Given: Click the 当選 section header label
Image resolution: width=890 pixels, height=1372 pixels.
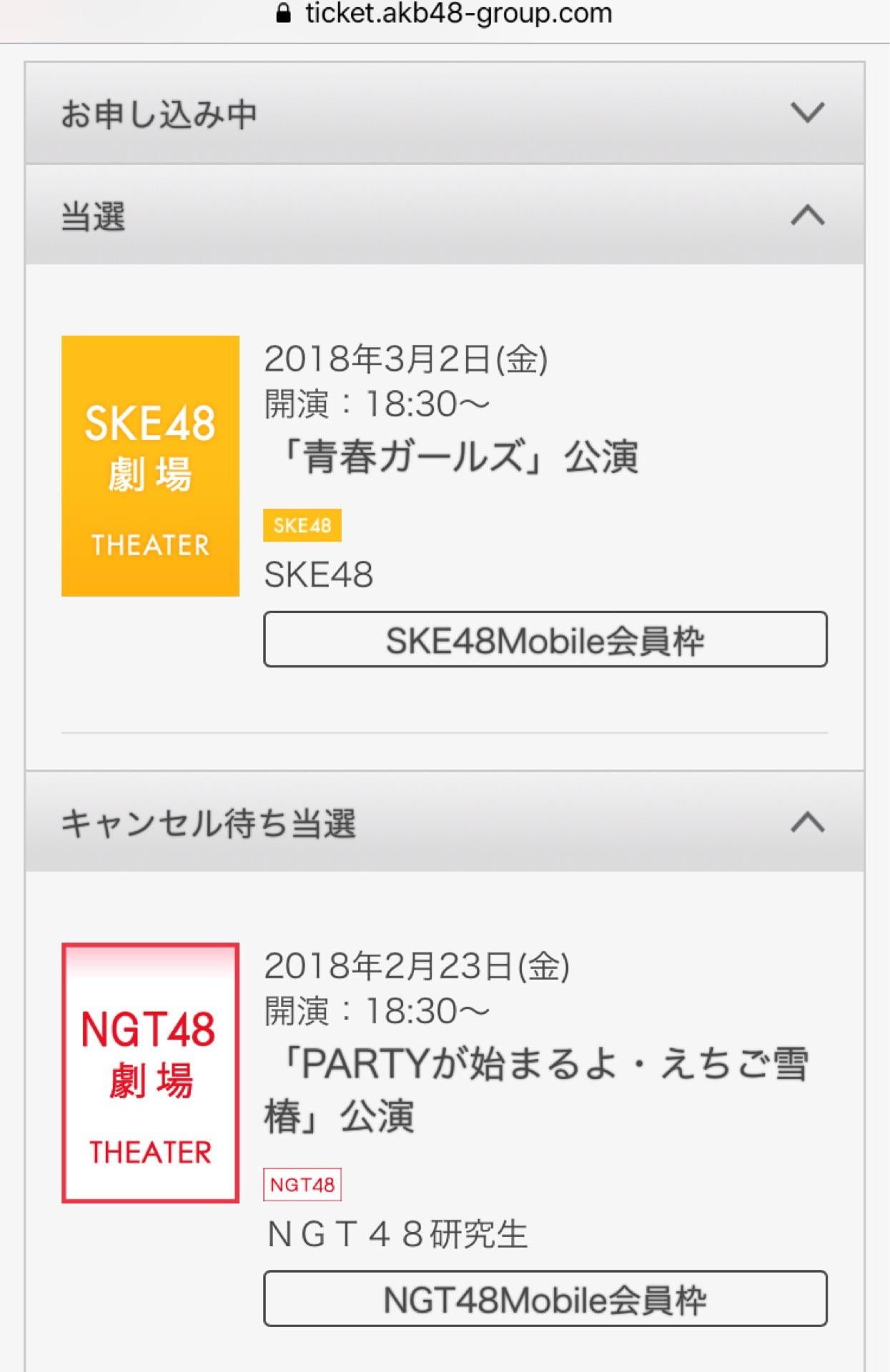Looking at the screenshot, I should point(94,217).
